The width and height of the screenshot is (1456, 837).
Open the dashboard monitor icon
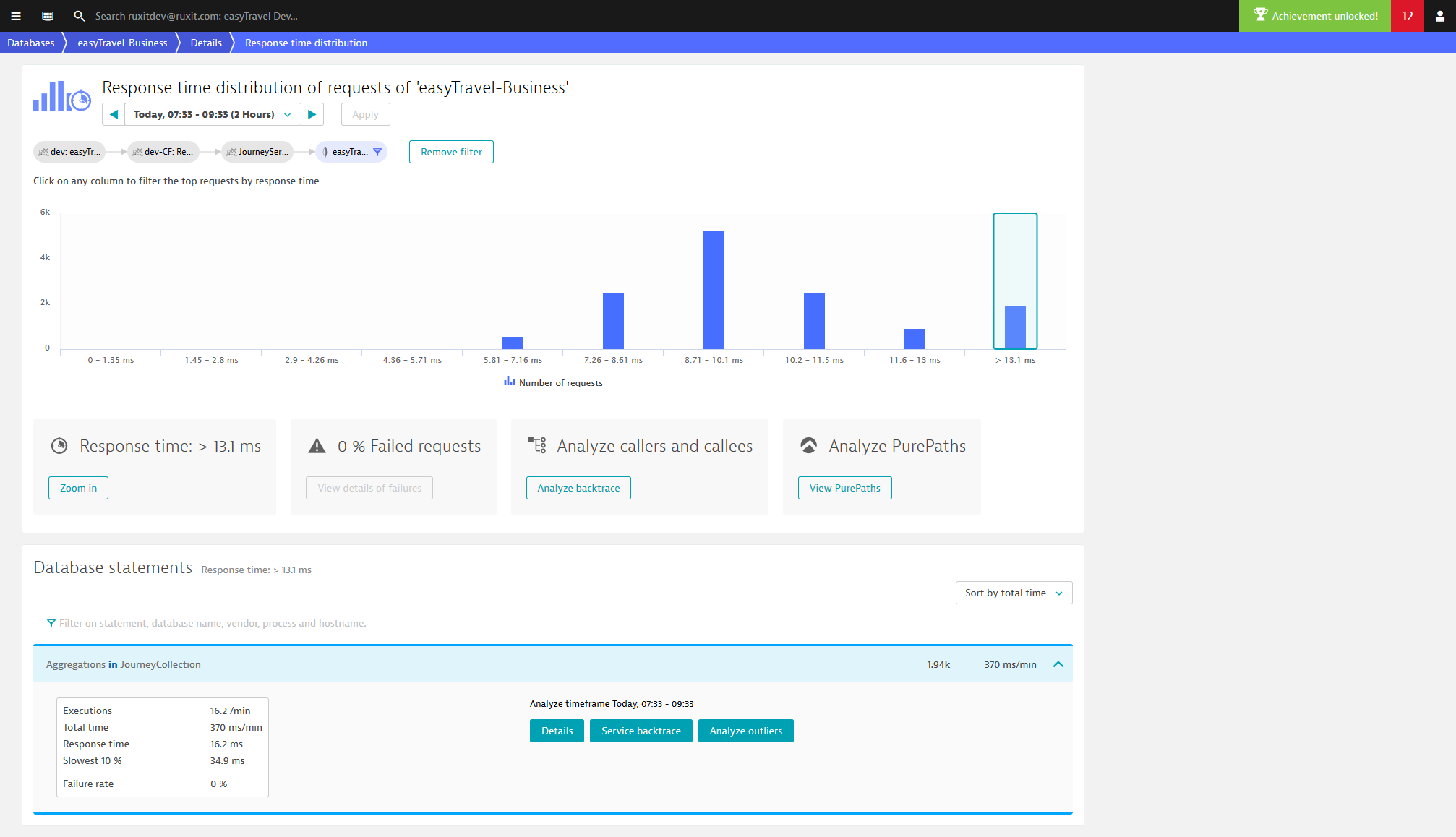pyautogui.click(x=48, y=16)
